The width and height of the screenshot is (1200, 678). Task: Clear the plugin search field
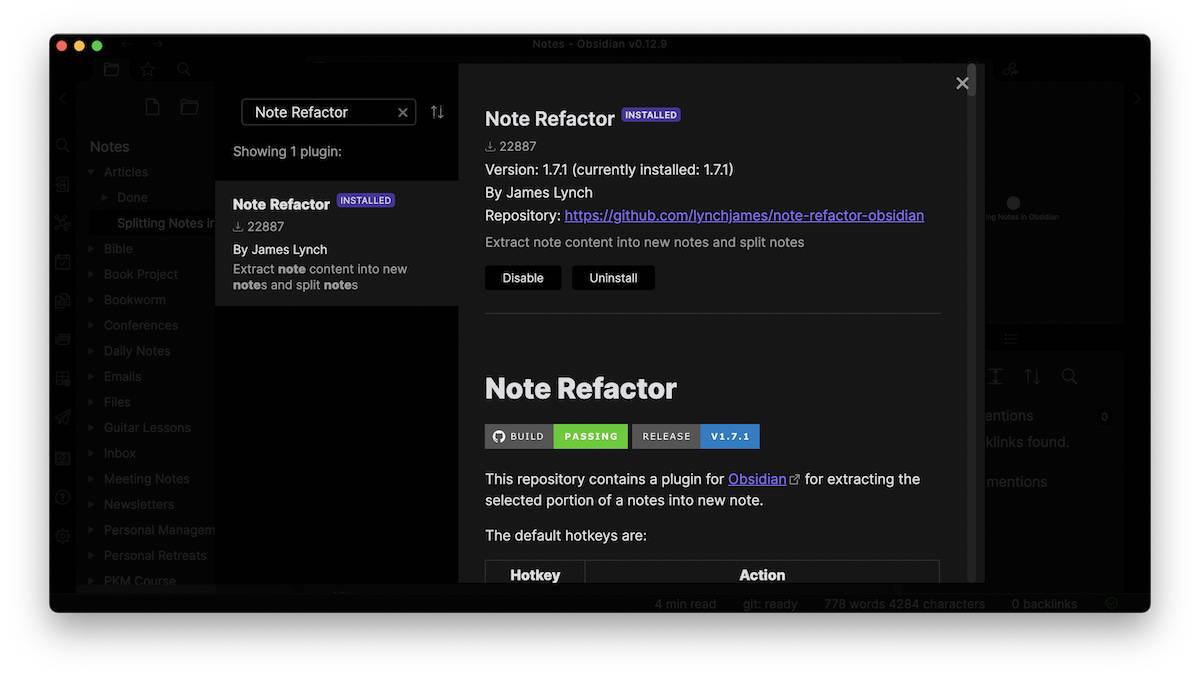point(403,113)
